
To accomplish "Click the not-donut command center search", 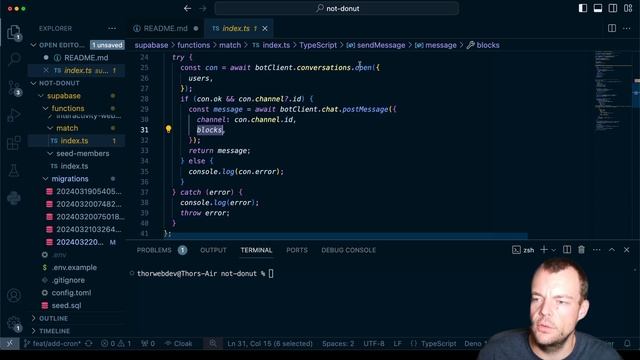I will 337,8.
